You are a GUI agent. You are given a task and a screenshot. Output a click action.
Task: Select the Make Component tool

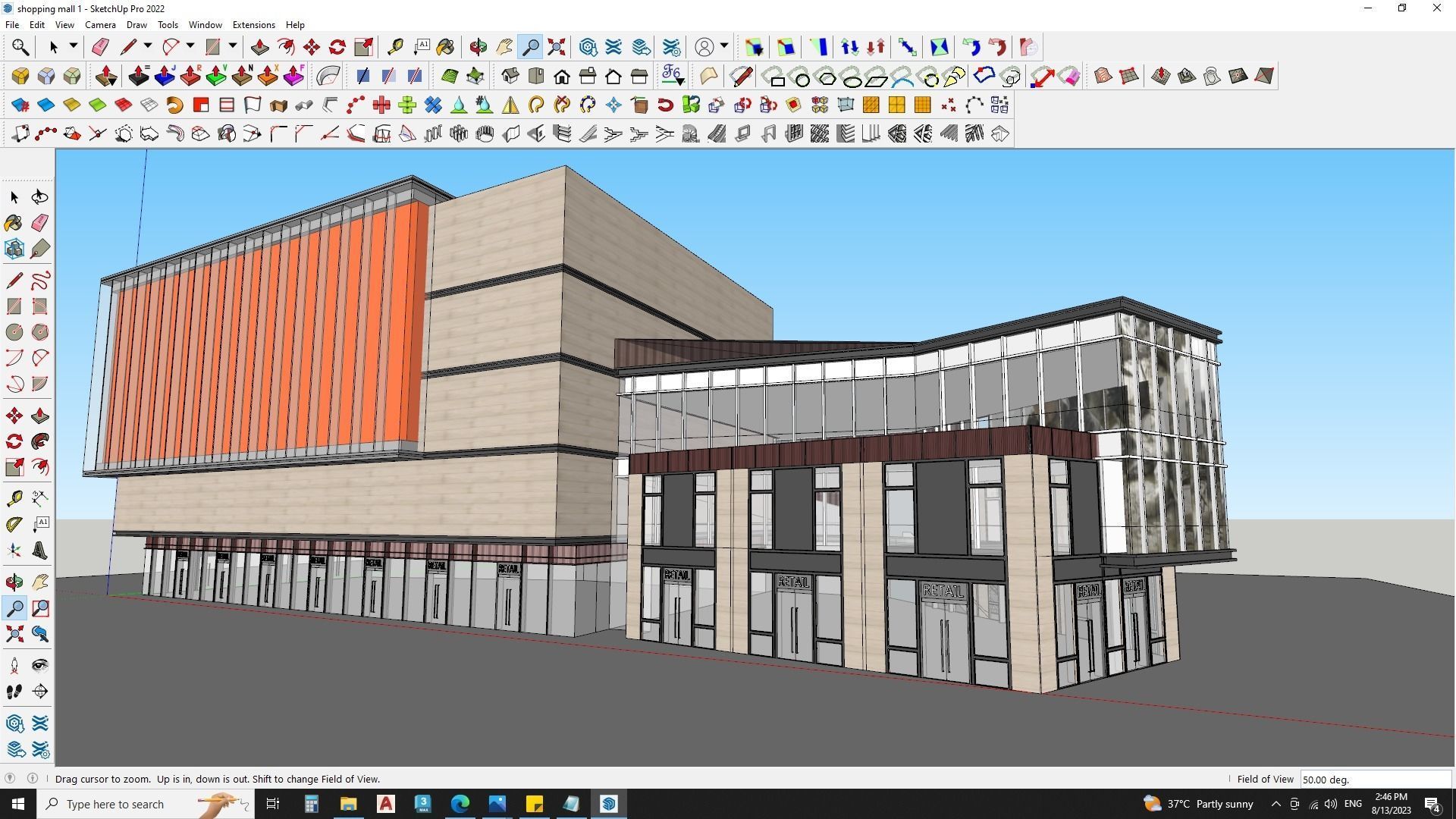tap(14, 249)
